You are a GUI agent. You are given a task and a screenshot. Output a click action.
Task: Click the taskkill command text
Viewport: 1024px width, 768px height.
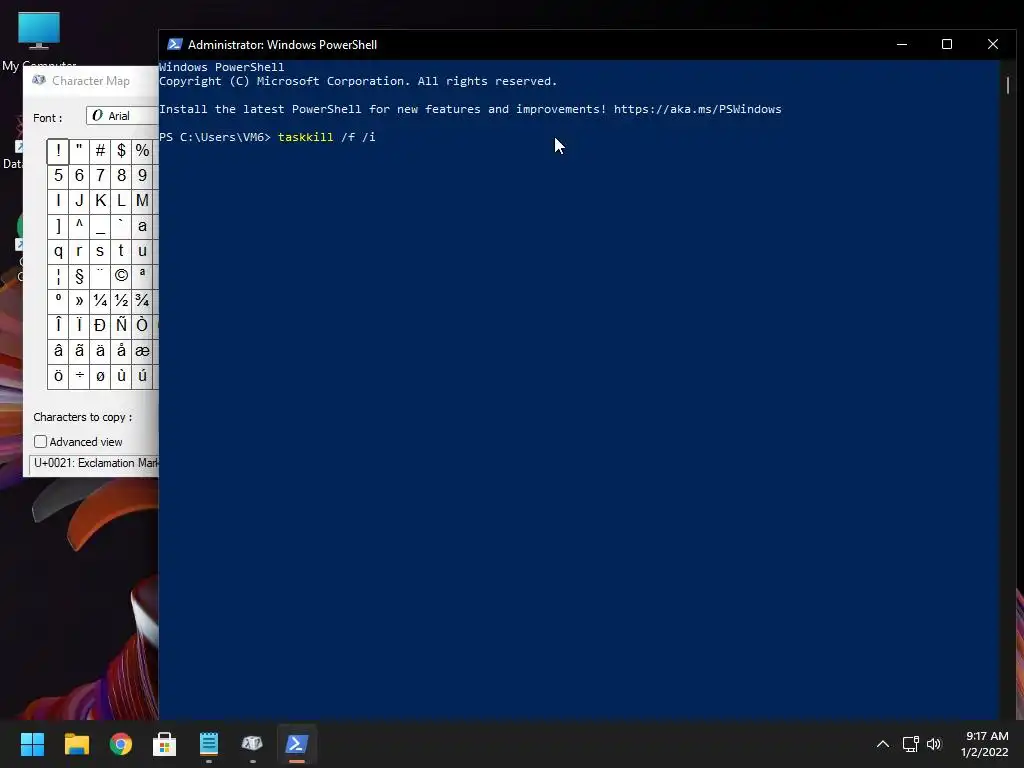tap(306, 137)
